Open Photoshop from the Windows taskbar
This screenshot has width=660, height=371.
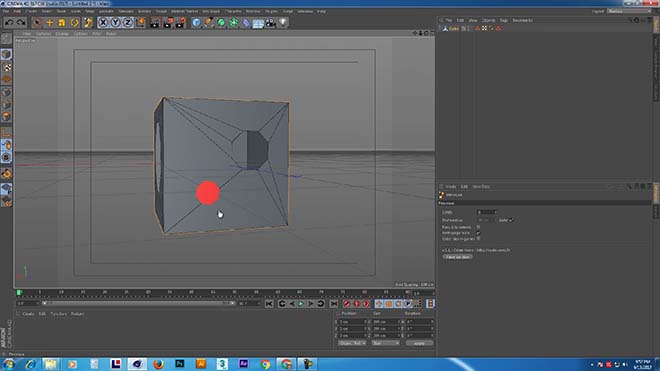click(x=180, y=364)
